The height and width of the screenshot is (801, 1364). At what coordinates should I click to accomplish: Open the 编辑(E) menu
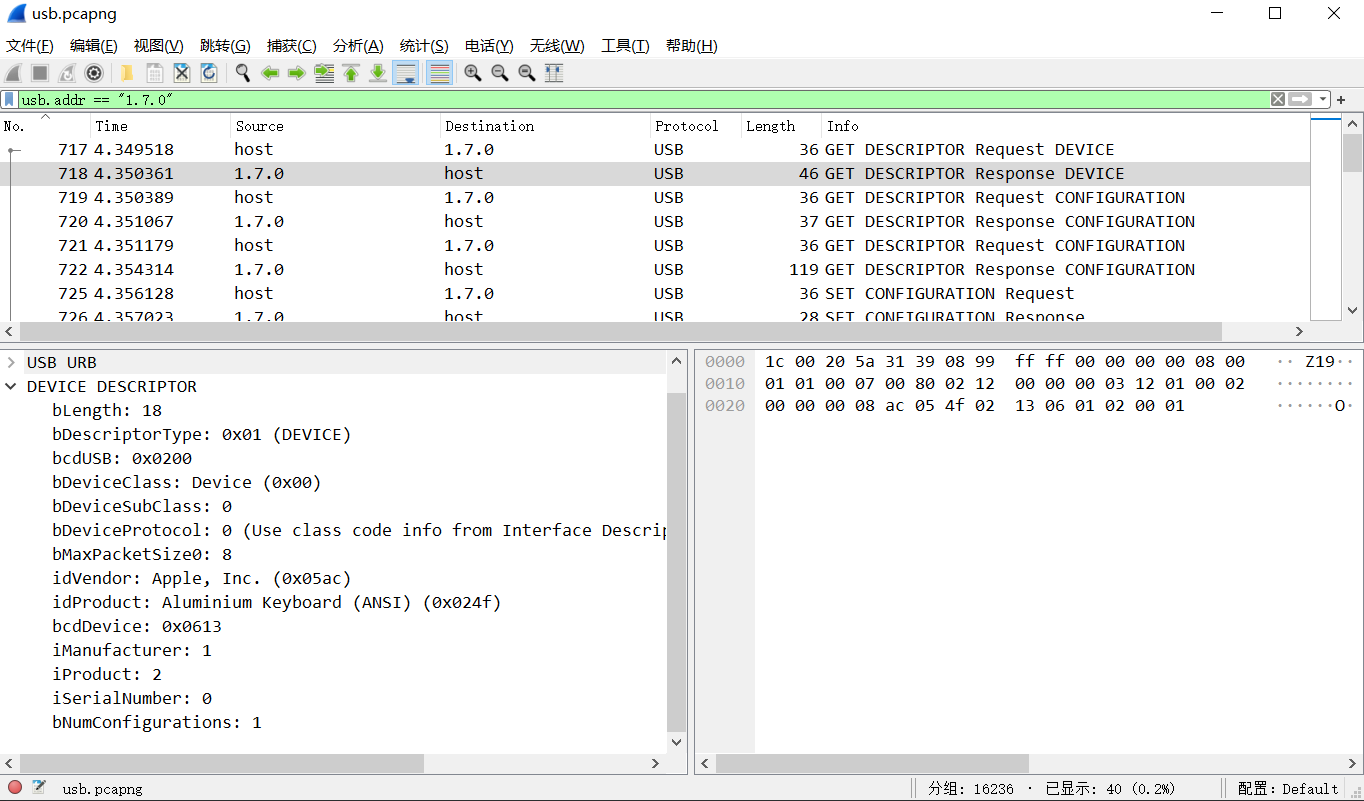(94, 46)
